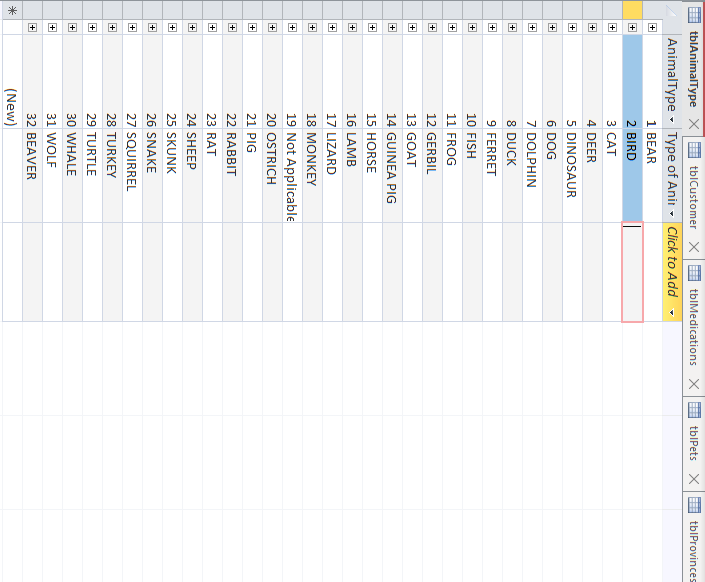Viewport: 705px width, 582px height.
Task: Click the Click to Add column header
Action: tap(672, 272)
